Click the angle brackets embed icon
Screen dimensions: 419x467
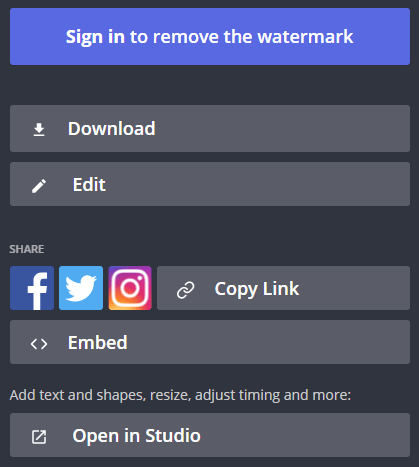(x=39, y=344)
